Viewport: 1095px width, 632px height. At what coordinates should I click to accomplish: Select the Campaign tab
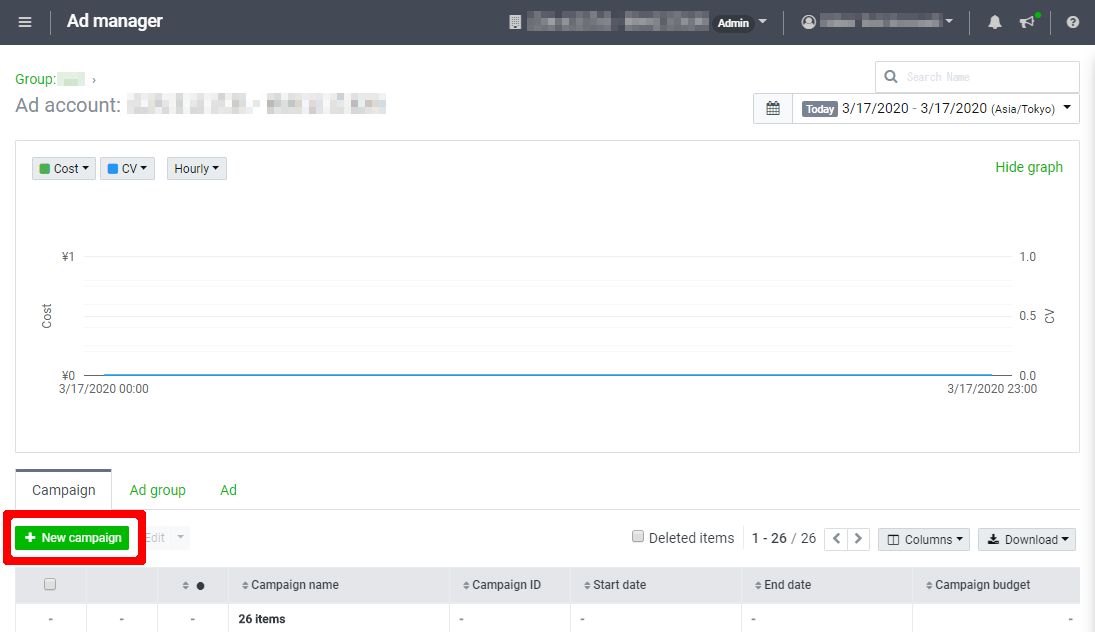click(64, 490)
